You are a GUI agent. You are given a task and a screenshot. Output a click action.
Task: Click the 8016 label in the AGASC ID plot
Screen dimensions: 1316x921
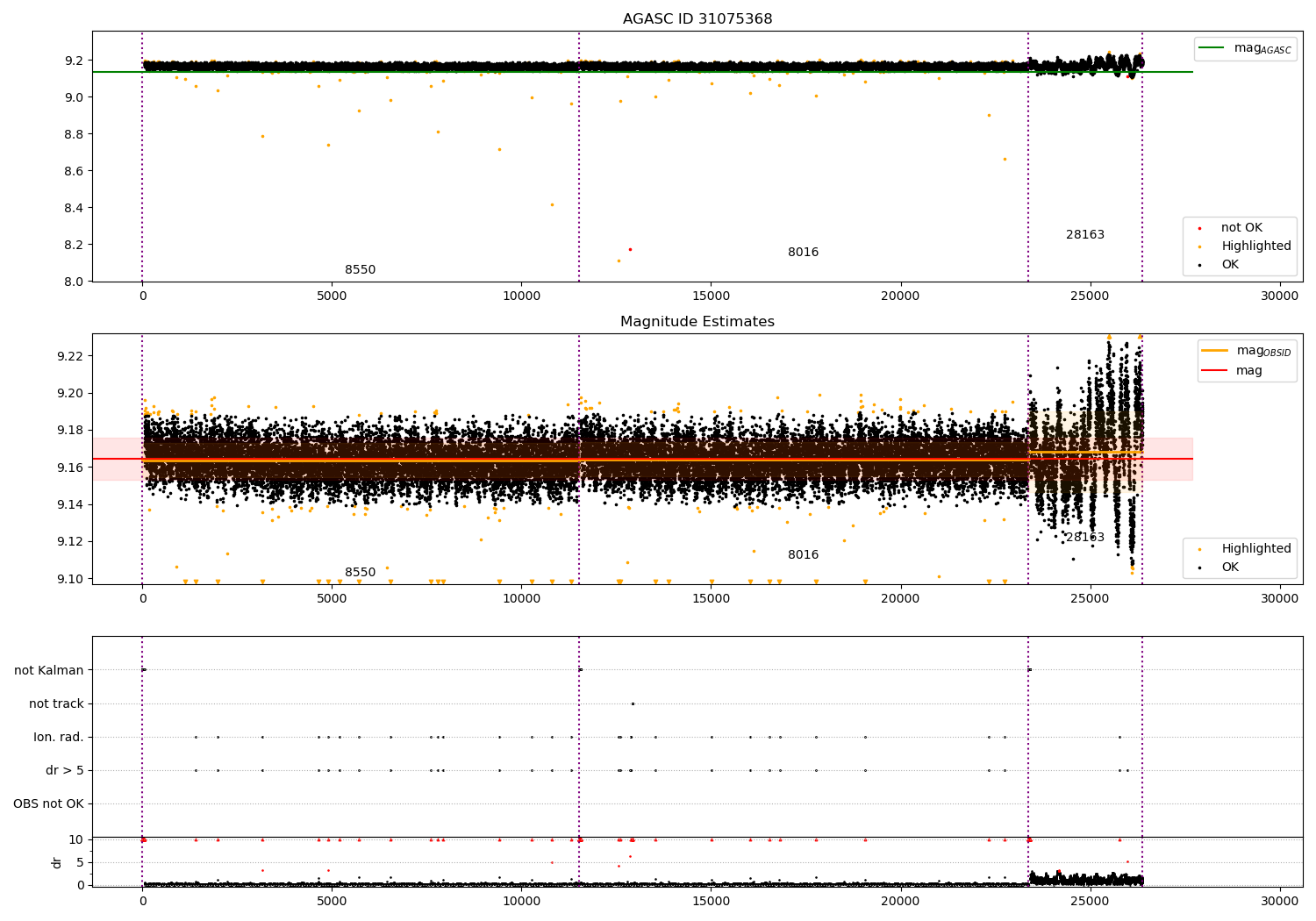pos(803,253)
